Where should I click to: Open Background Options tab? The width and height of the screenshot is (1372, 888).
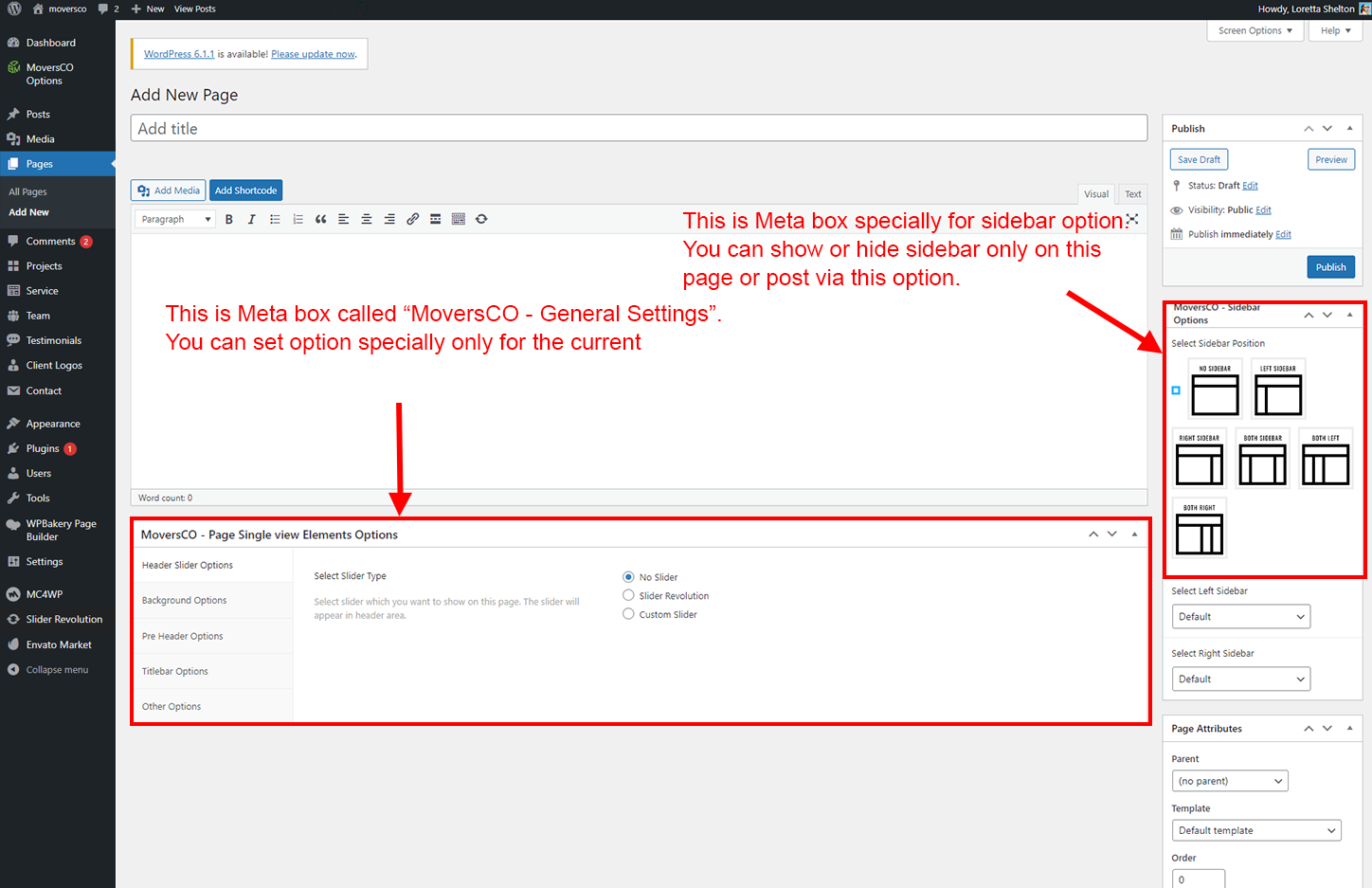click(x=185, y=601)
